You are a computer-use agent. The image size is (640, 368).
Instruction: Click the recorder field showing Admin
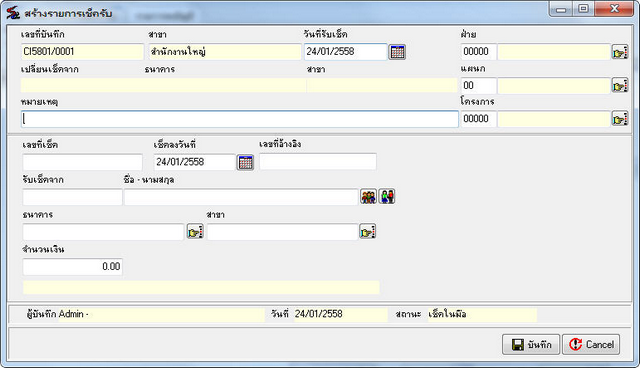161,315
